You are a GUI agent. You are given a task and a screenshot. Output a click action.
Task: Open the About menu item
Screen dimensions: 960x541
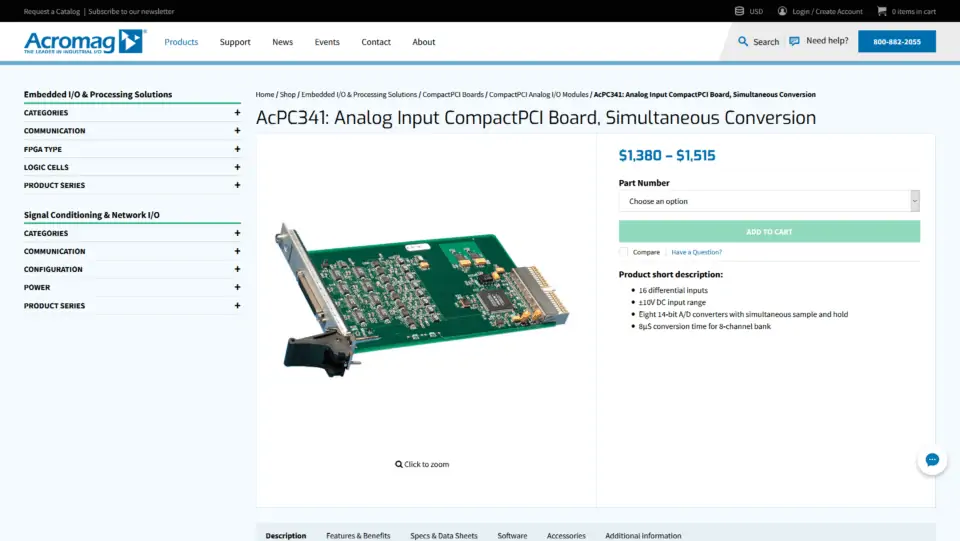click(x=424, y=42)
